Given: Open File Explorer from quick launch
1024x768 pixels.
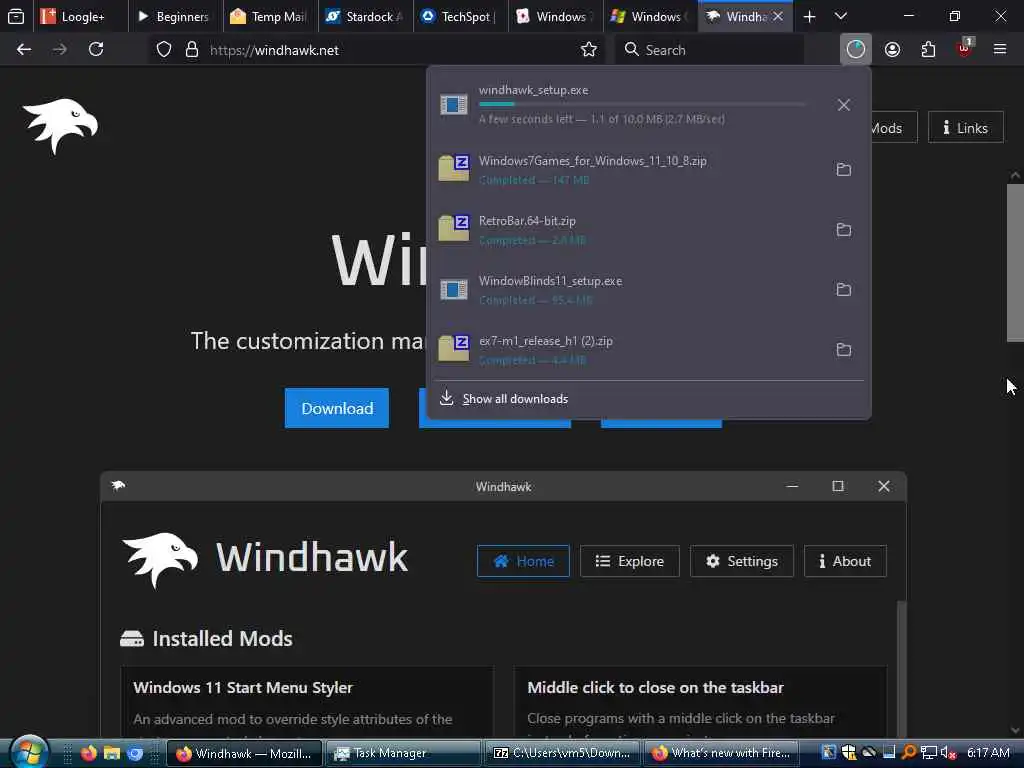Looking at the screenshot, I should point(112,753).
